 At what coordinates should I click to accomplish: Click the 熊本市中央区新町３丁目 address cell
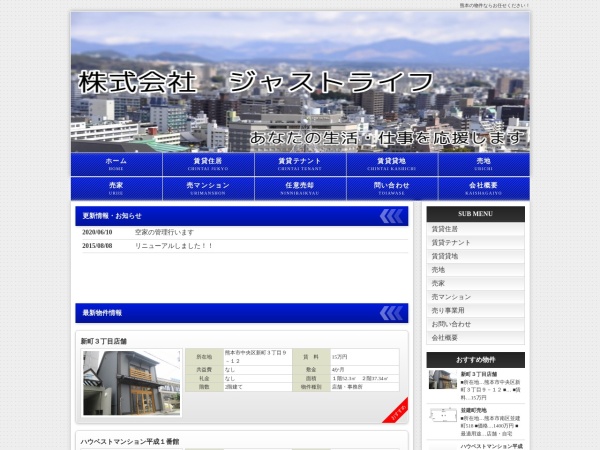pos(258,357)
